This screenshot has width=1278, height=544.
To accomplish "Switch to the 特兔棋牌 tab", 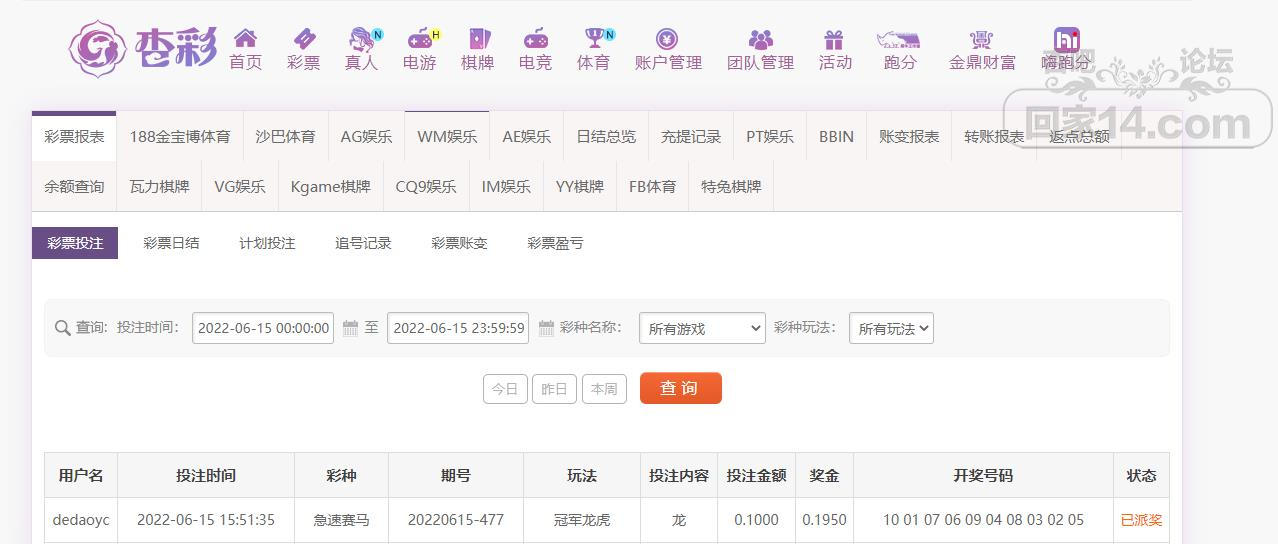I will click(731, 186).
